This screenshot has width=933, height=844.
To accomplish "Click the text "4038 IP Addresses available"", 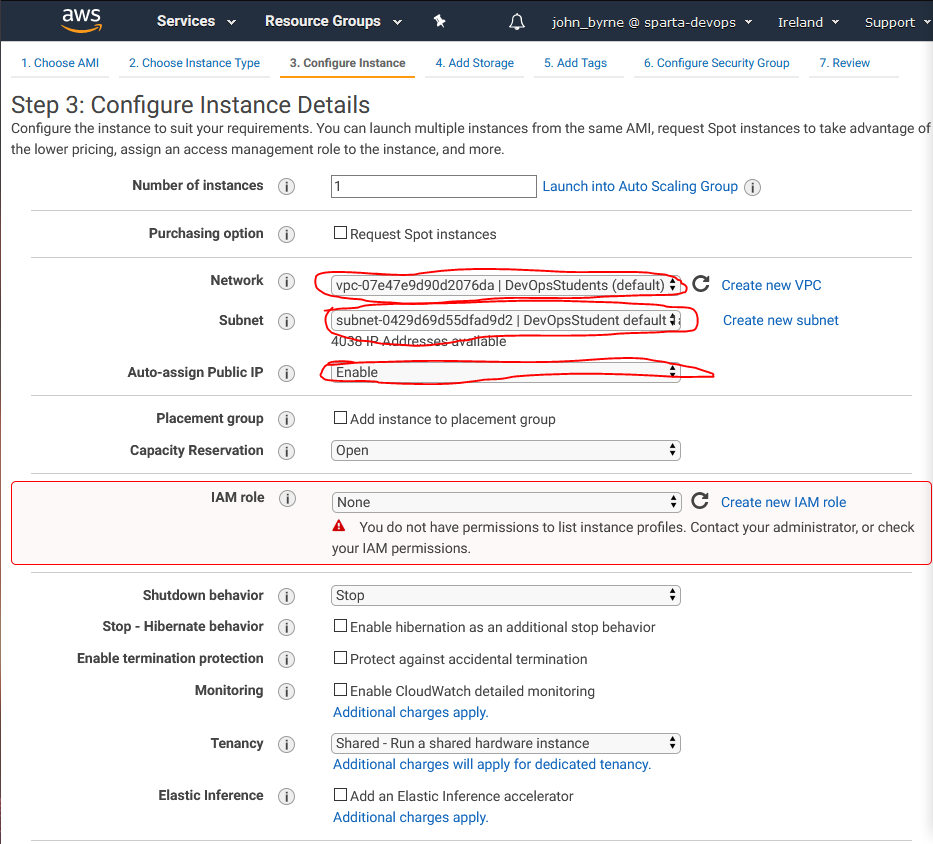I will pyautogui.click(x=419, y=342).
